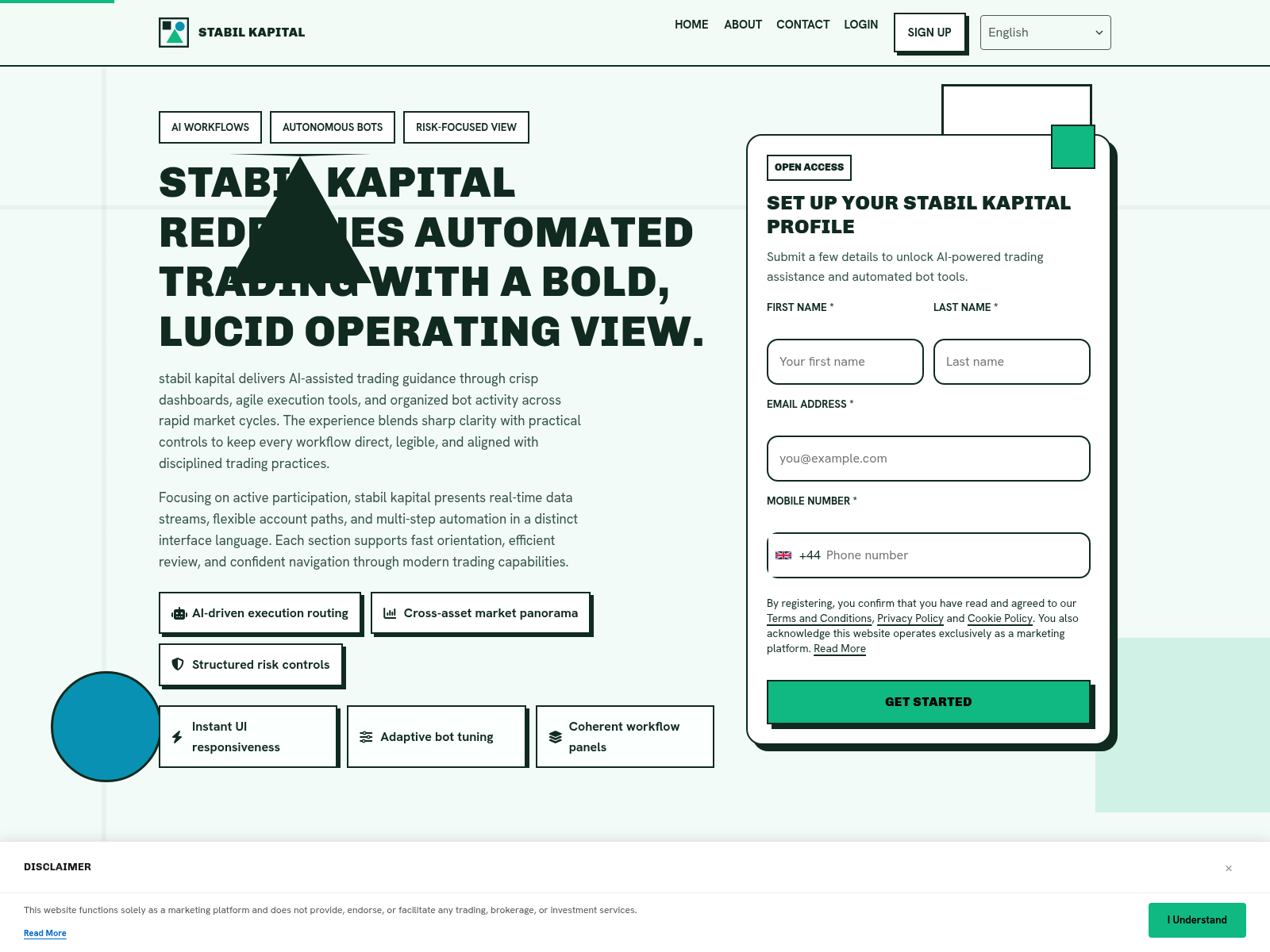Select the AI WORKFLOWS tag
Viewport: 1270px width, 952px height.
click(210, 127)
